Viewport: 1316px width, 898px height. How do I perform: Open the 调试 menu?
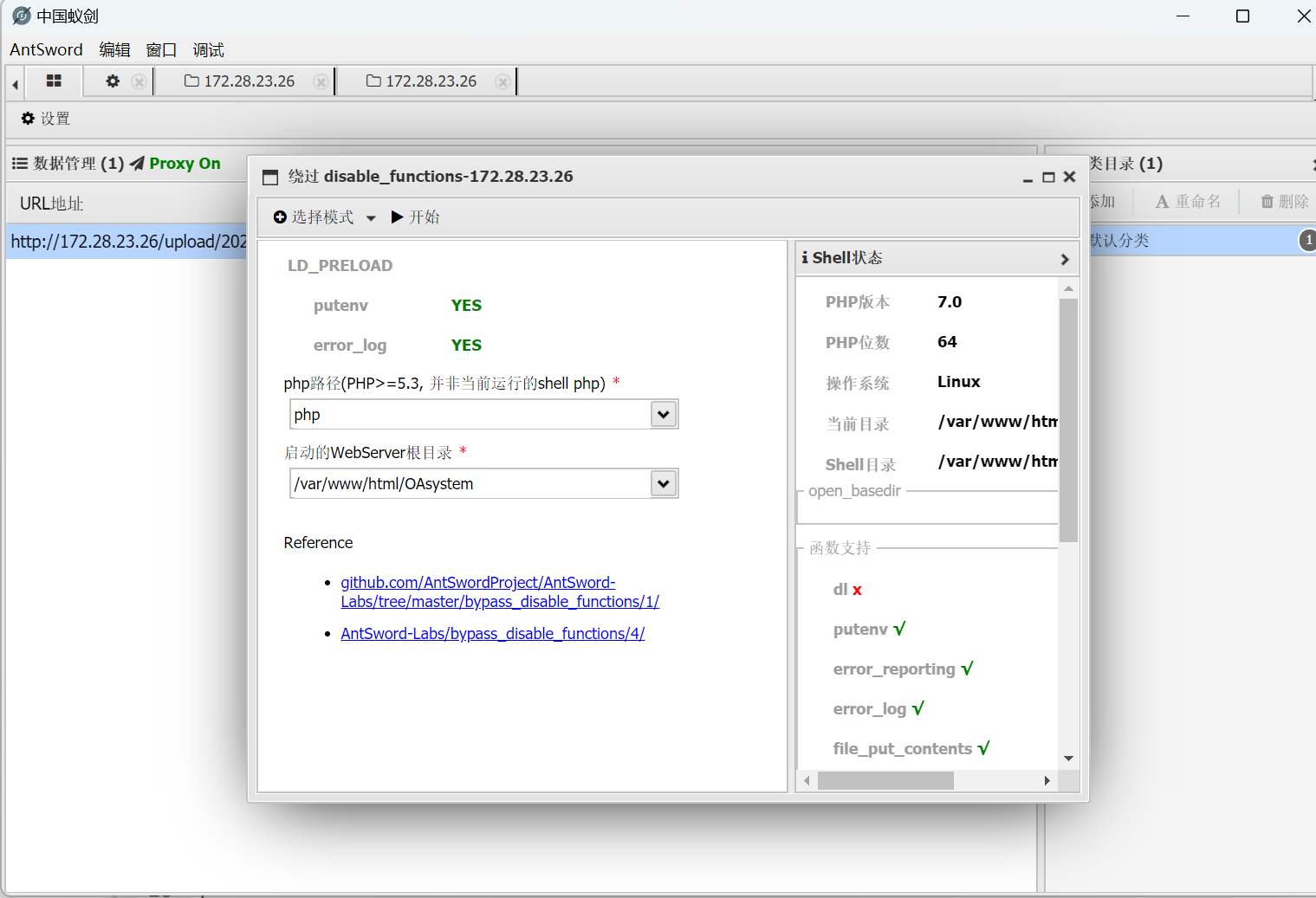(208, 50)
